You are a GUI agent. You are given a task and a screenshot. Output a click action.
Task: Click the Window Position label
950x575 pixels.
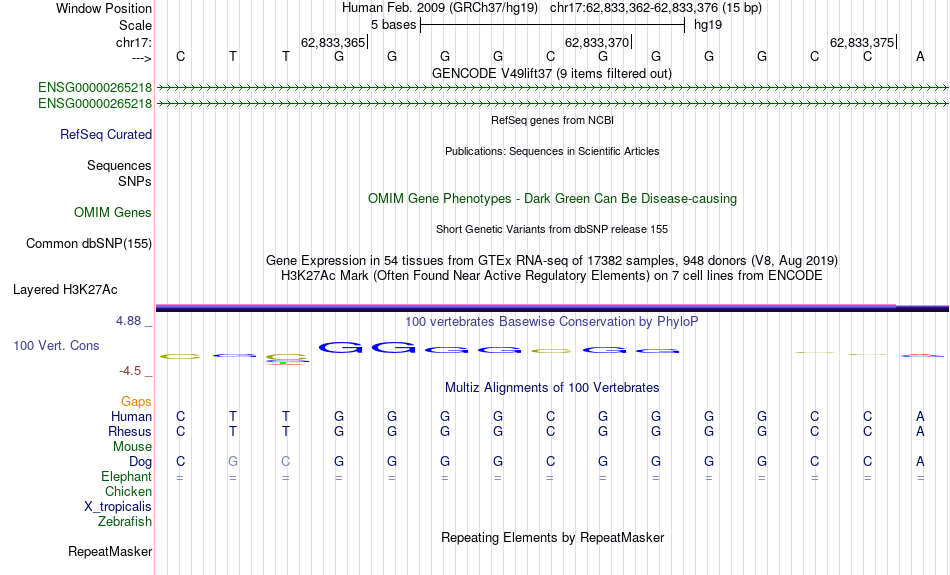point(104,8)
